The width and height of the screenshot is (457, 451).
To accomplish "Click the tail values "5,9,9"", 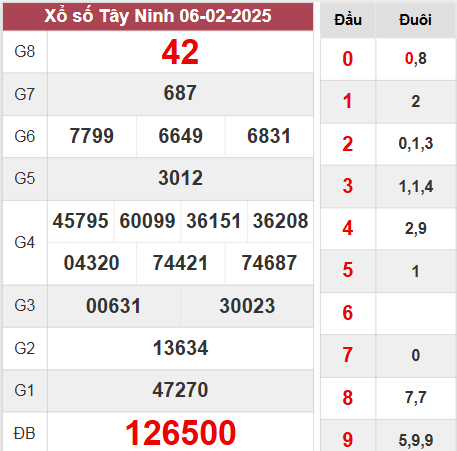I will (416, 440).
